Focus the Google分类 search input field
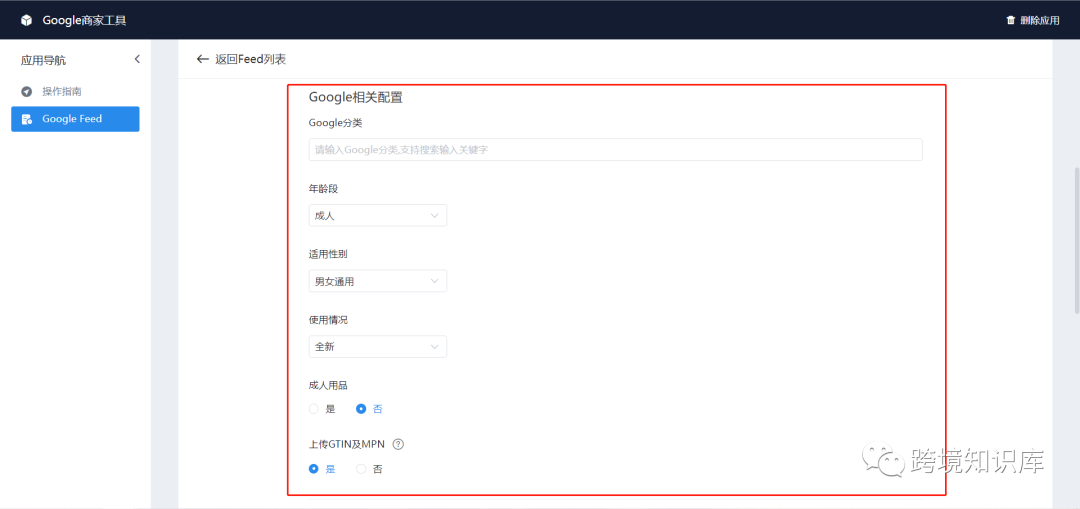This screenshot has width=1080, height=509. [615, 149]
